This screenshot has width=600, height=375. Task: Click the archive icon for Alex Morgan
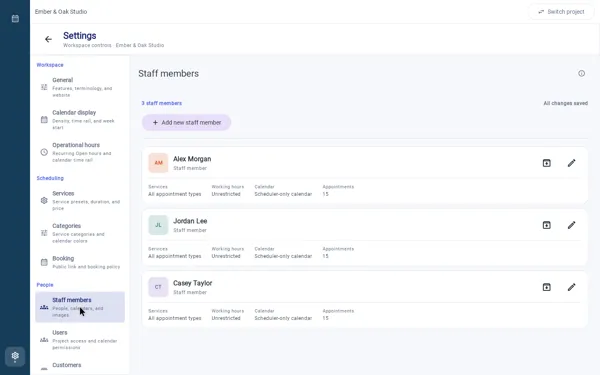point(546,163)
